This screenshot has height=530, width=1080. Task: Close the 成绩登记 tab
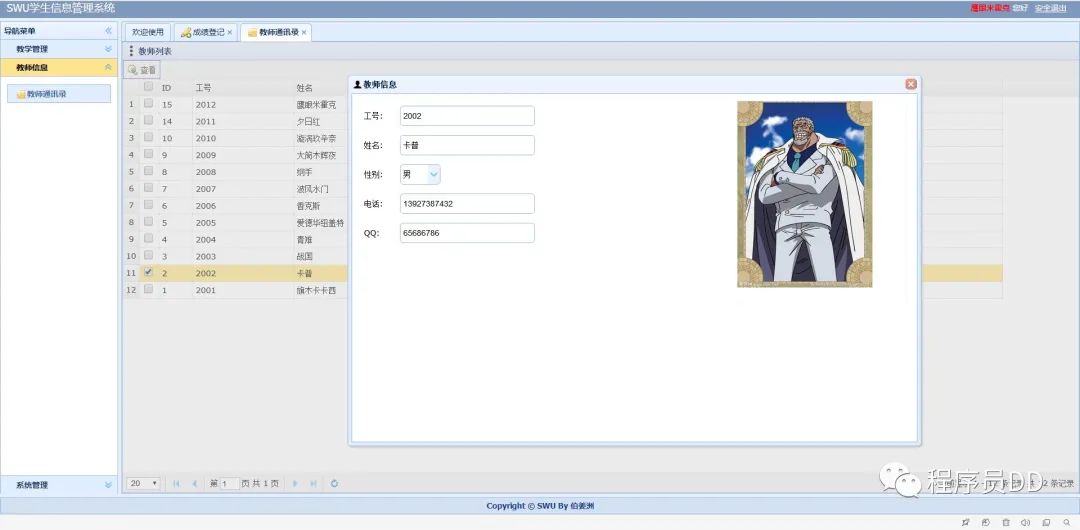tap(229, 32)
